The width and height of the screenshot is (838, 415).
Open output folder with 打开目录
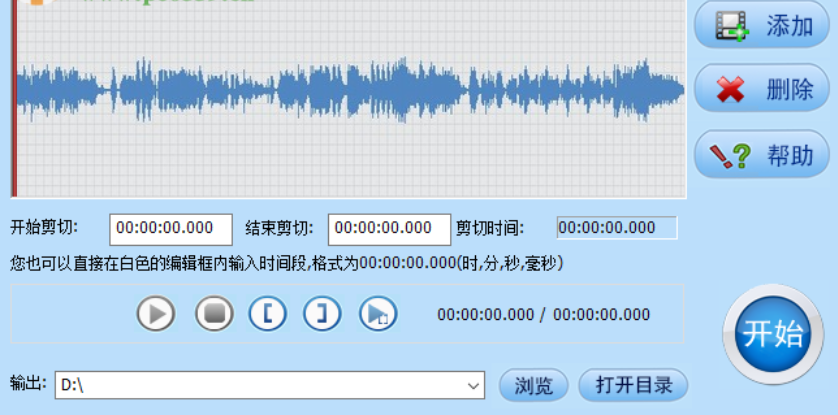pos(633,385)
